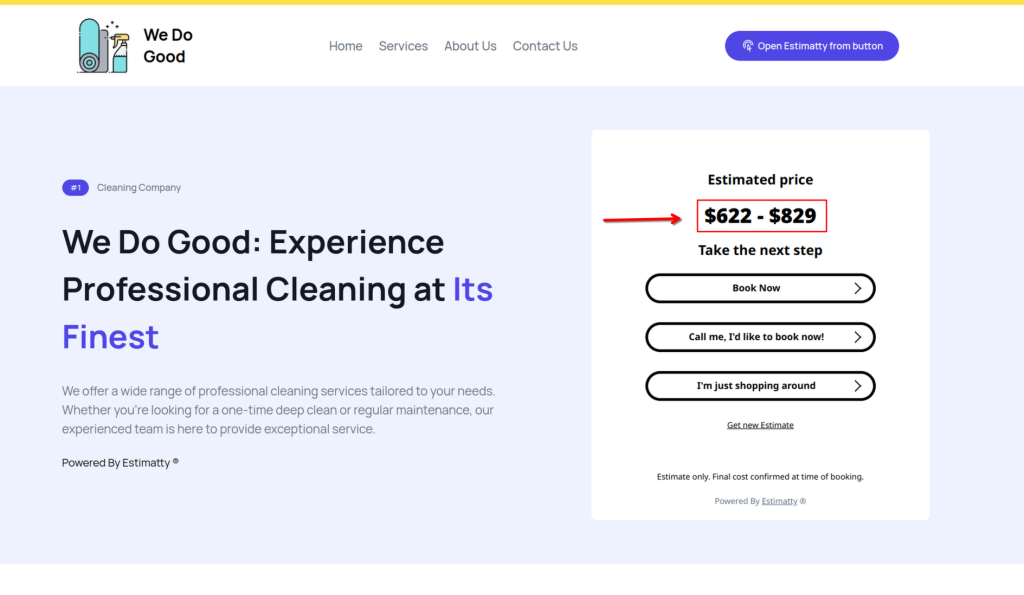This screenshot has width=1024, height=595.
Task: Click the $622 - $829 estimated price
Action: click(761, 216)
